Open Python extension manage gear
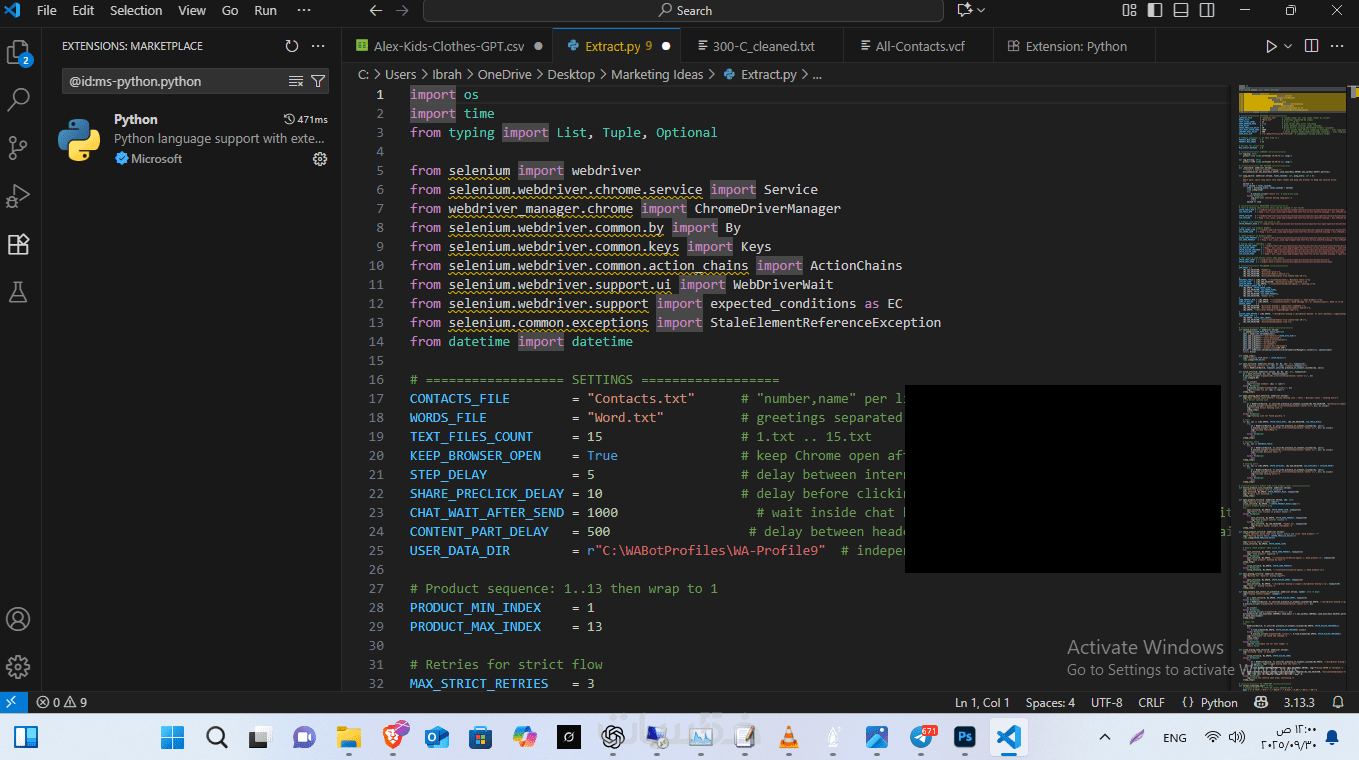 pos(320,159)
